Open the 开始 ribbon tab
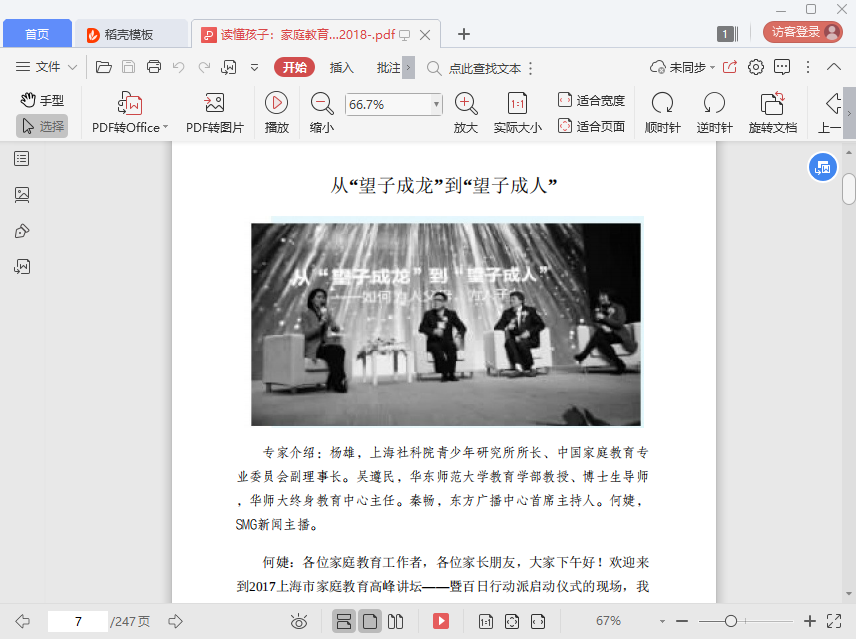Screen dimensions: 856x639 294,67
